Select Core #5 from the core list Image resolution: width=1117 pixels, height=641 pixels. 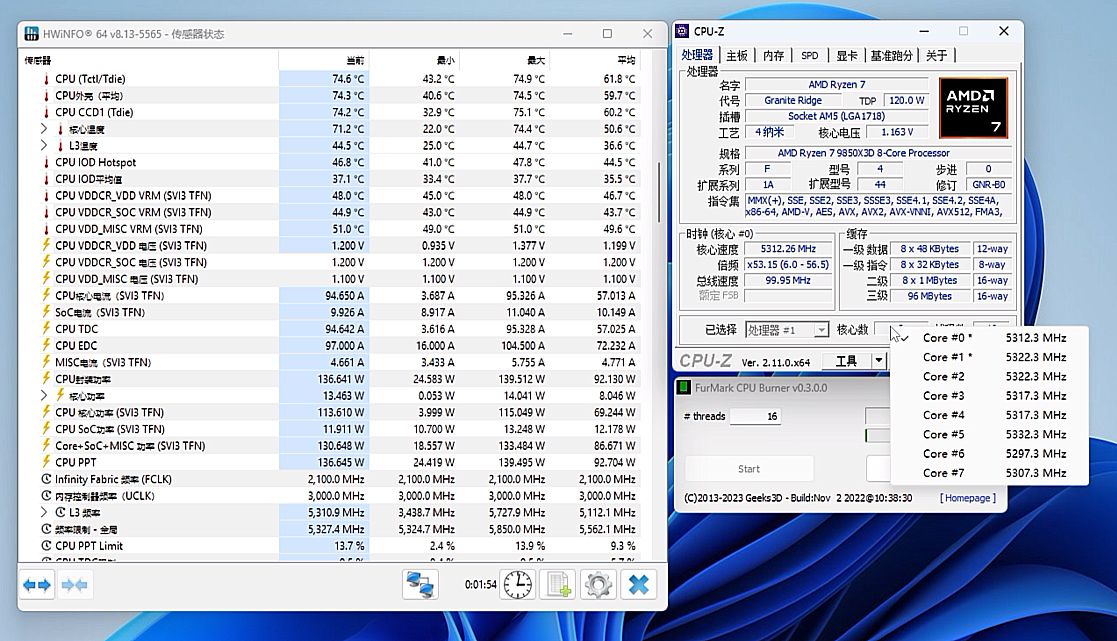tap(945, 435)
